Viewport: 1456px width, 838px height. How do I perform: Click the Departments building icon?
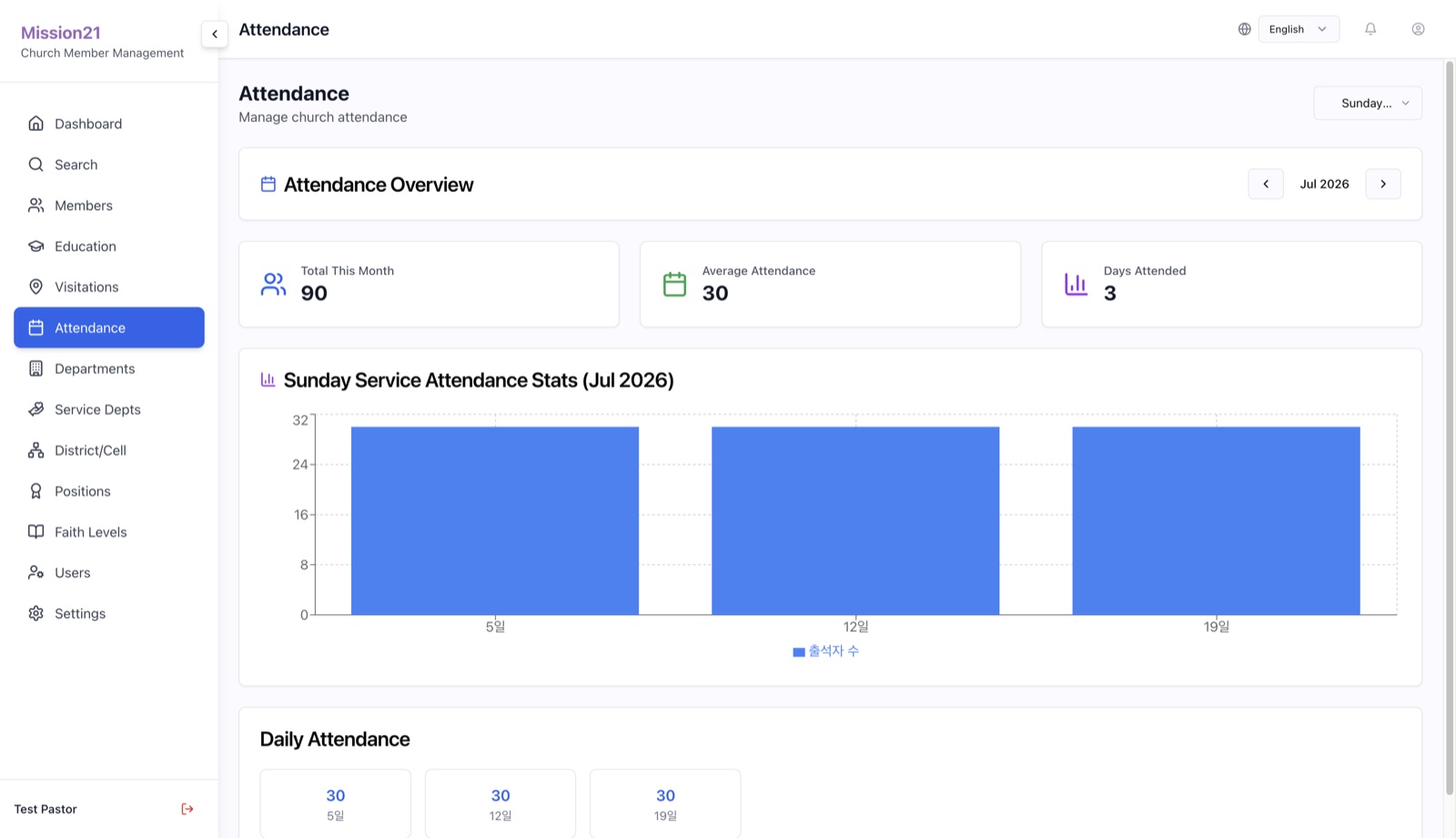35,369
